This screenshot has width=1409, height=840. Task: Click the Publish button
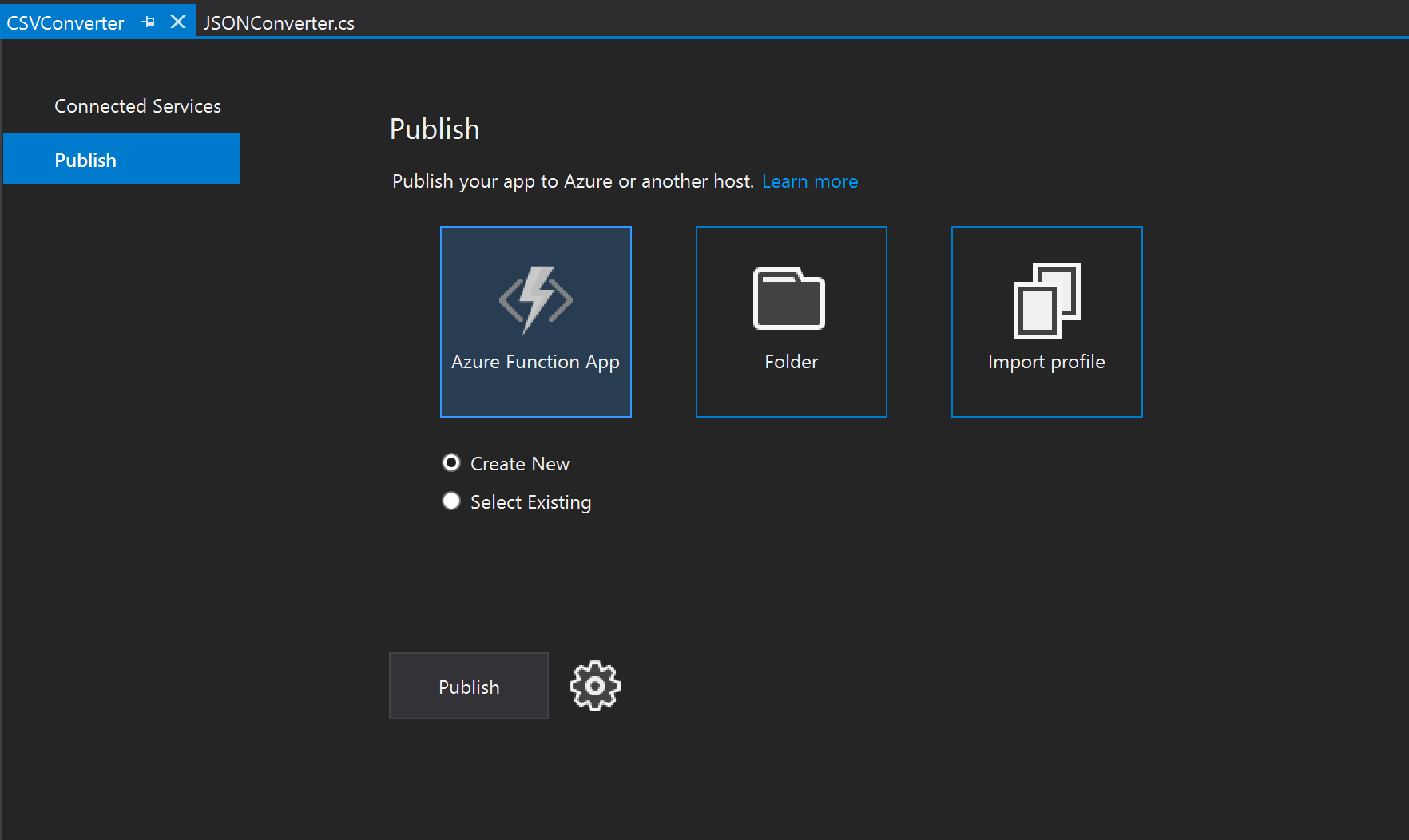[x=469, y=686]
